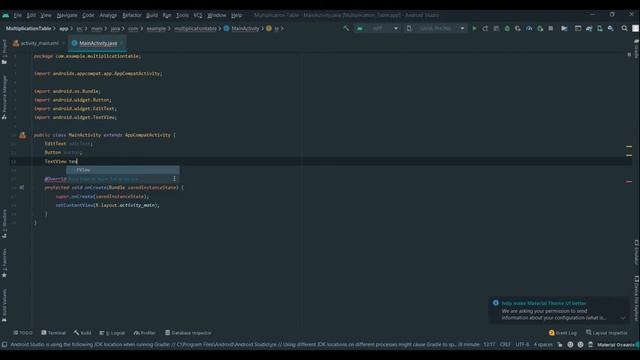Image resolution: width=640 pixels, height=360 pixels.
Task: Open the File menu
Action: [x=18, y=15]
